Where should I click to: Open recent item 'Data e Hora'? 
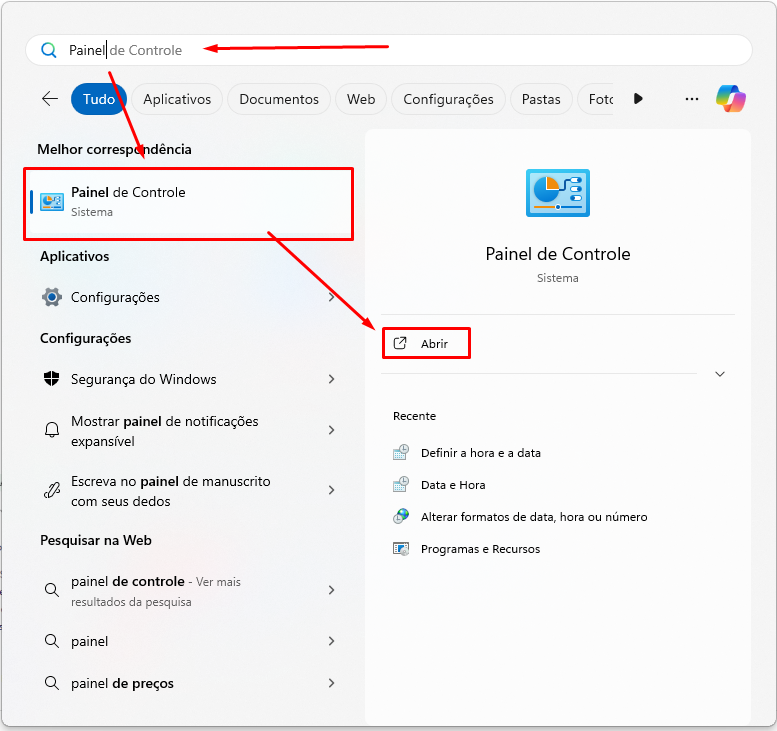(453, 485)
